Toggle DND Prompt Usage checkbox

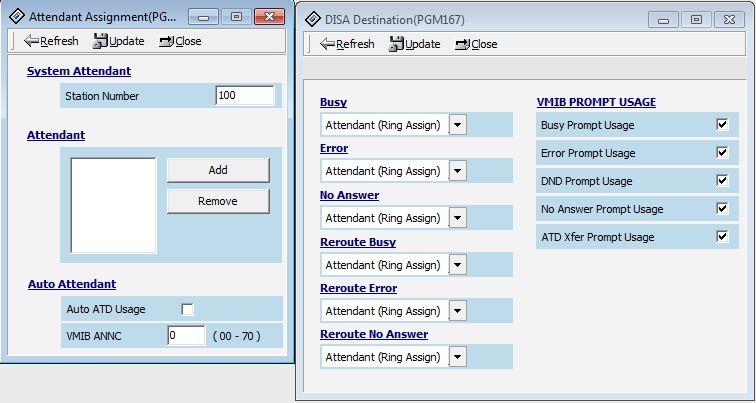coord(722,181)
